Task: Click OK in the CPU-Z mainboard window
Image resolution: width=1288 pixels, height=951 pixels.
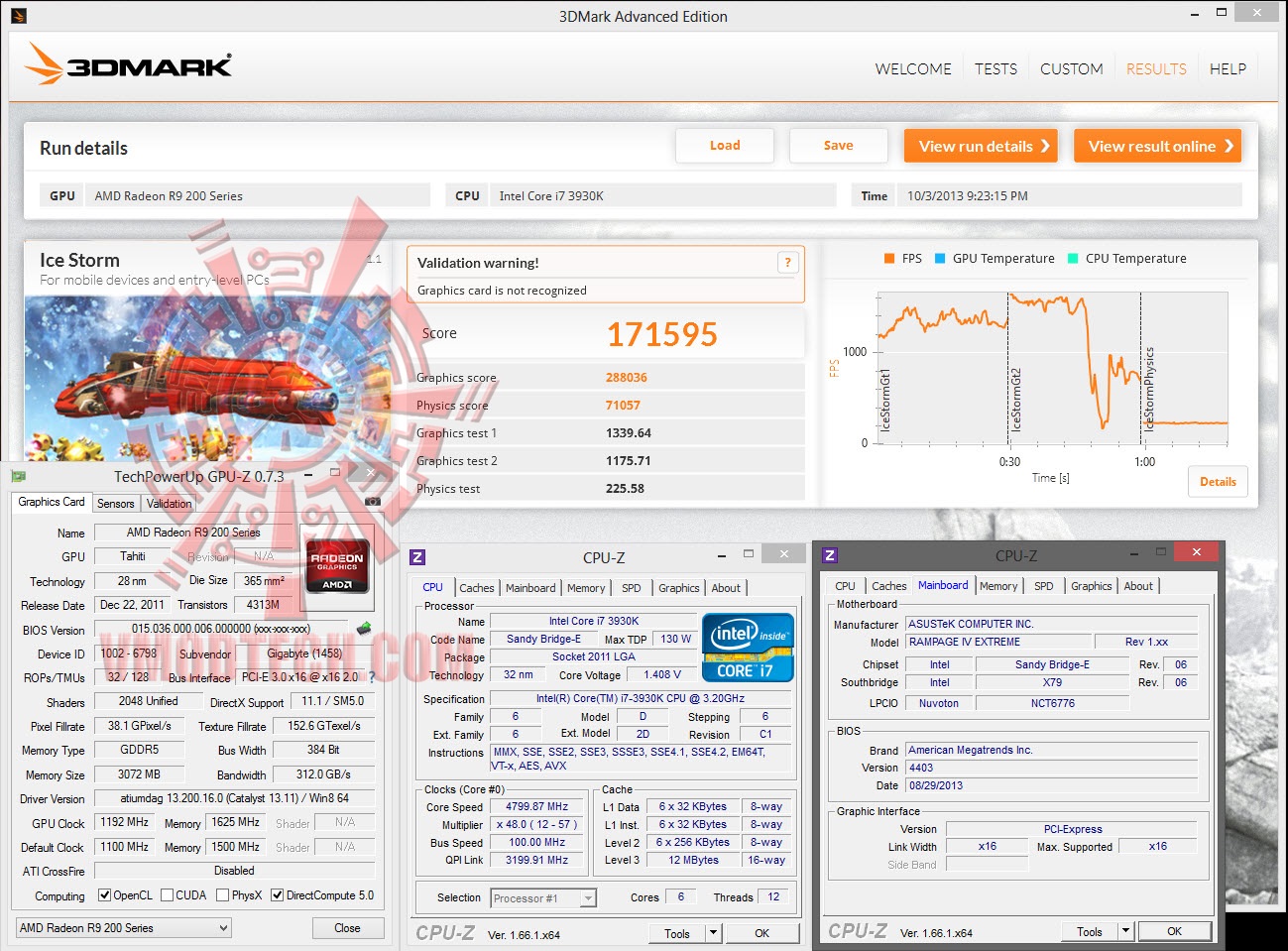Action: tap(1174, 931)
